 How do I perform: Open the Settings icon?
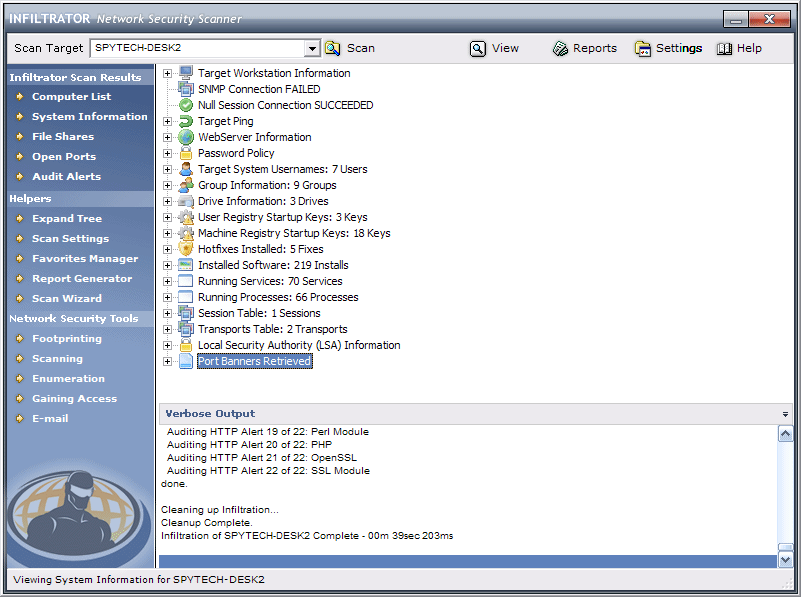pyautogui.click(x=640, y=47)
